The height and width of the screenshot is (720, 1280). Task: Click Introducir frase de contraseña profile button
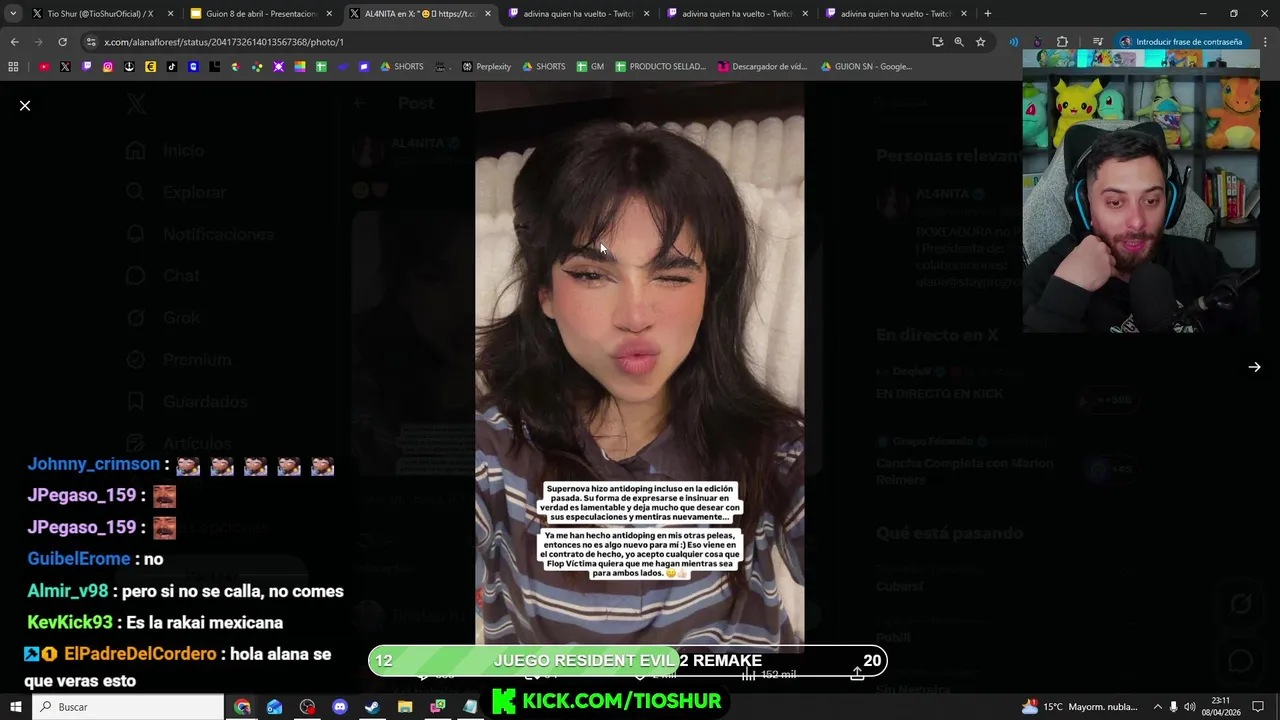point(1181,42)
